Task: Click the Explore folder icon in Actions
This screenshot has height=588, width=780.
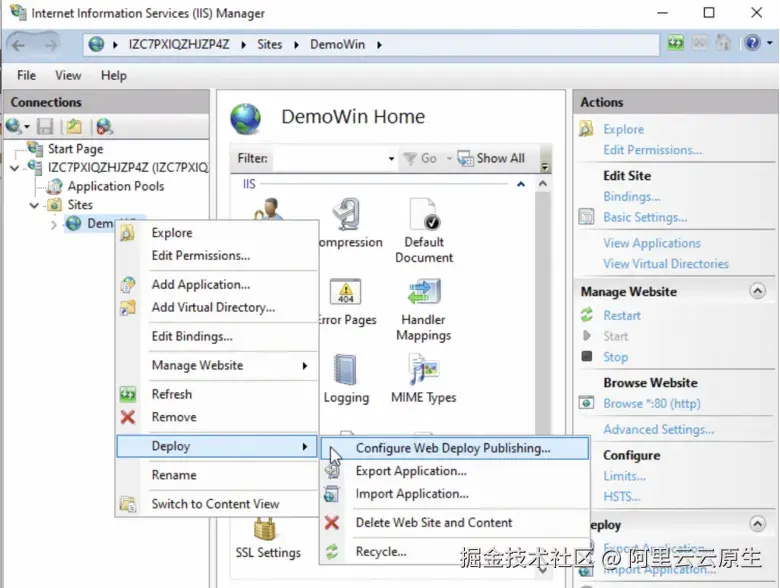Action: coord(586,129)
